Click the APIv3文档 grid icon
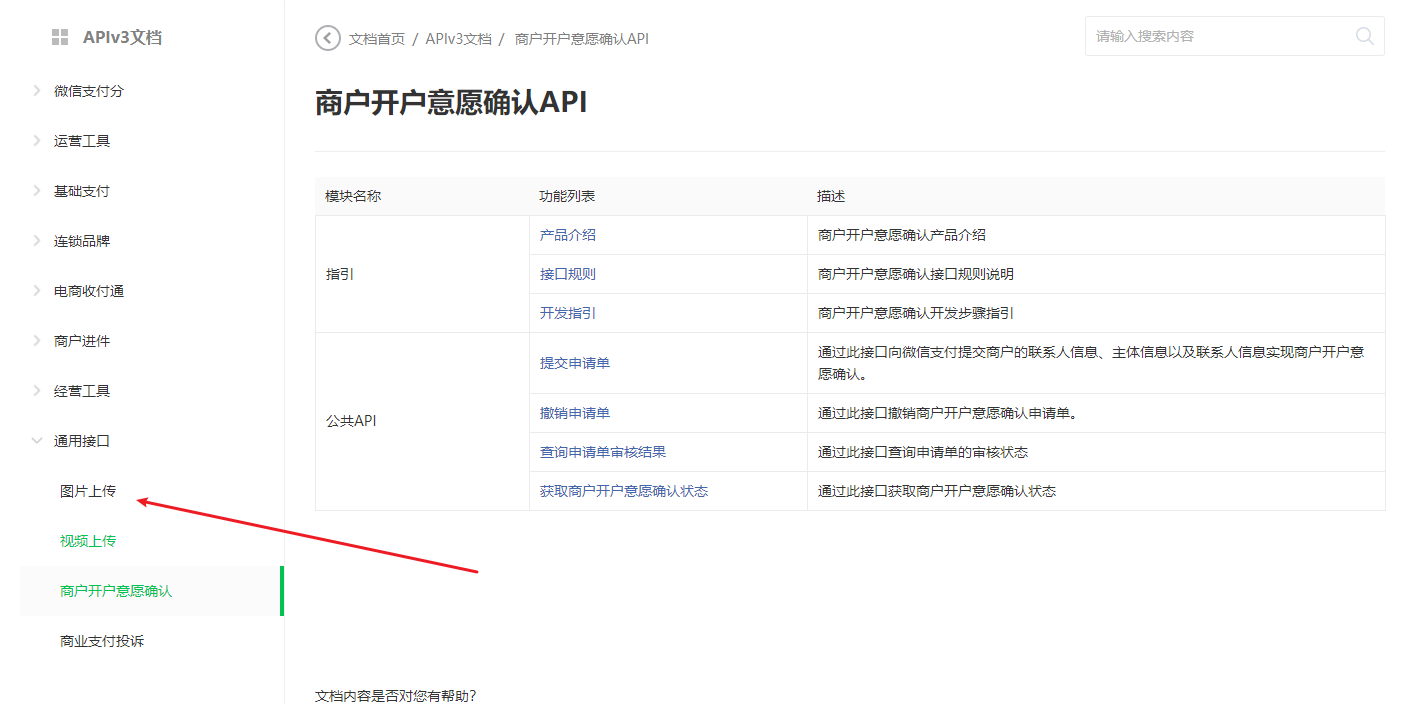The width and height of the screenshot is (1419, 704). click(60, 38)
